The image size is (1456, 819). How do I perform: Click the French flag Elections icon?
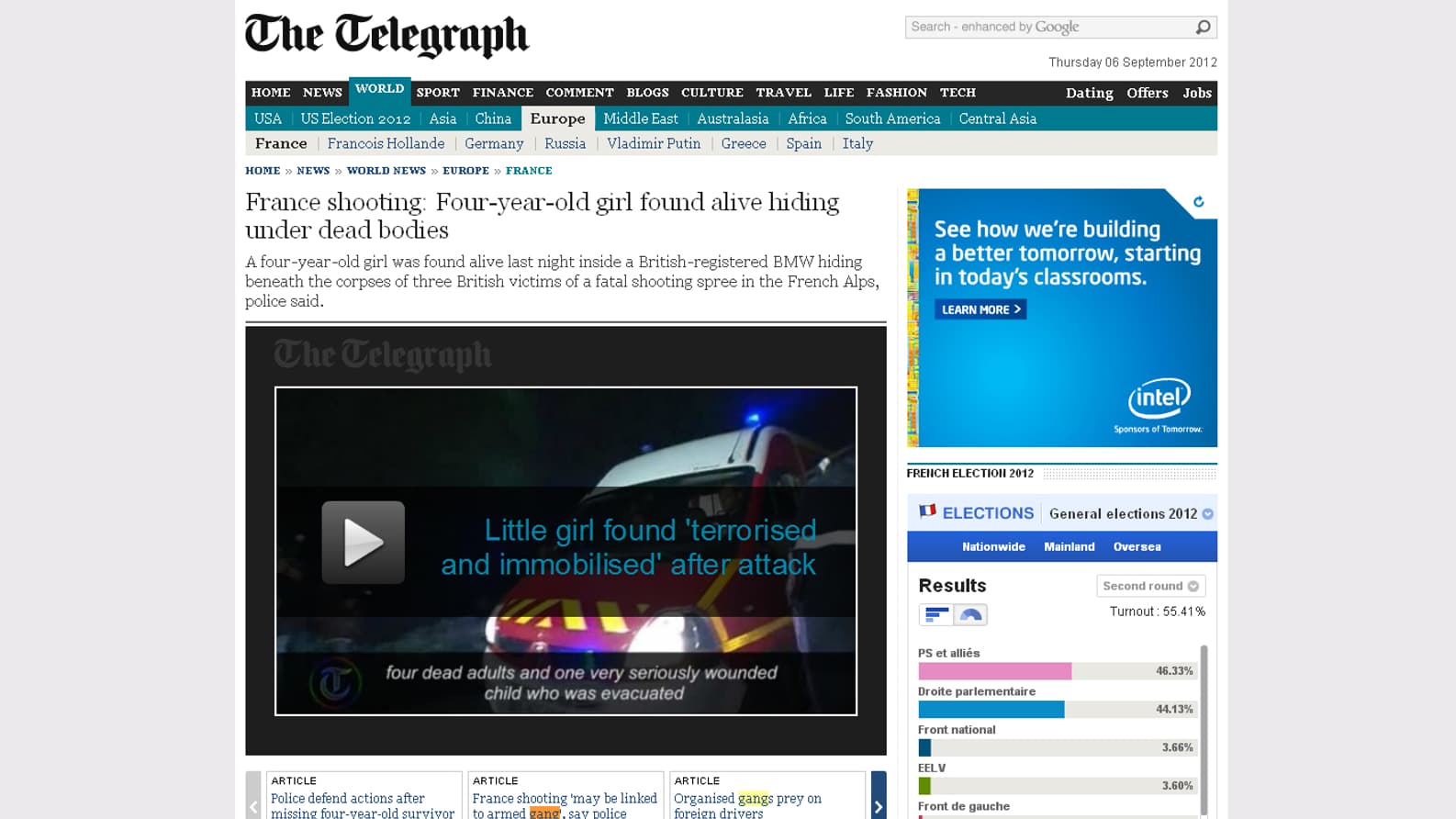(927, 511)
